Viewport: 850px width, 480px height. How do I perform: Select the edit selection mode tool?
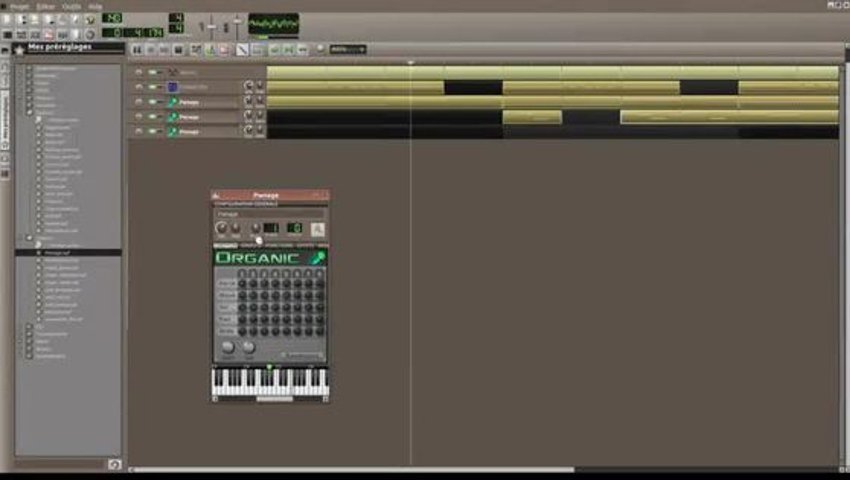257,49
